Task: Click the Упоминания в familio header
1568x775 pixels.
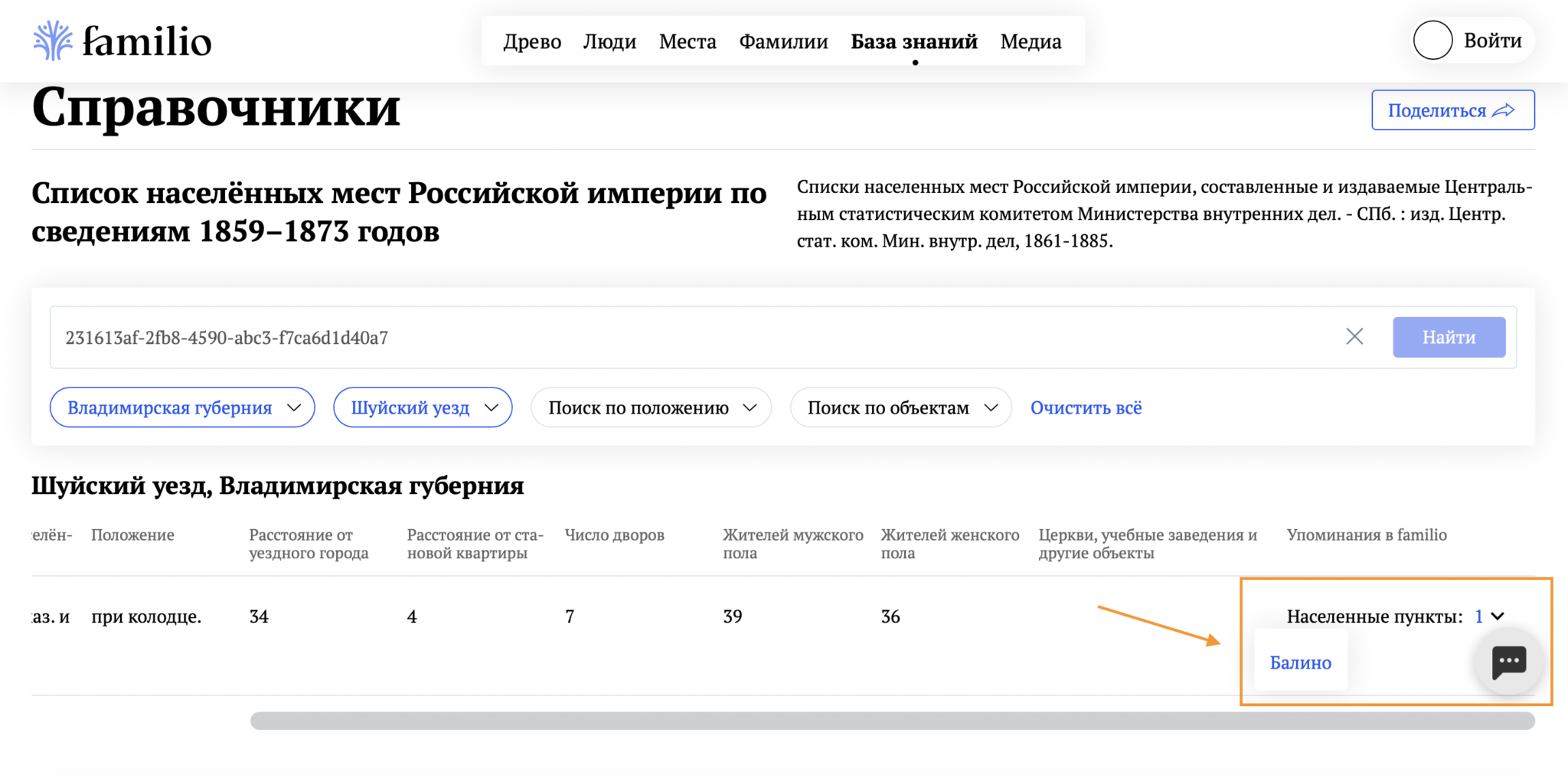Action: pos(1367,535)
